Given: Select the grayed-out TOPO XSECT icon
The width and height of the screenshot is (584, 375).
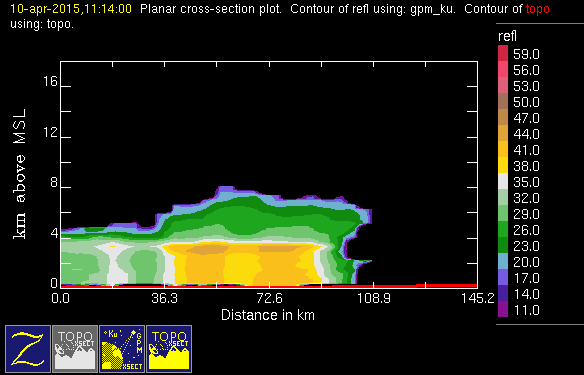Looking at the screenshot, I should click(x=75, y=349).
